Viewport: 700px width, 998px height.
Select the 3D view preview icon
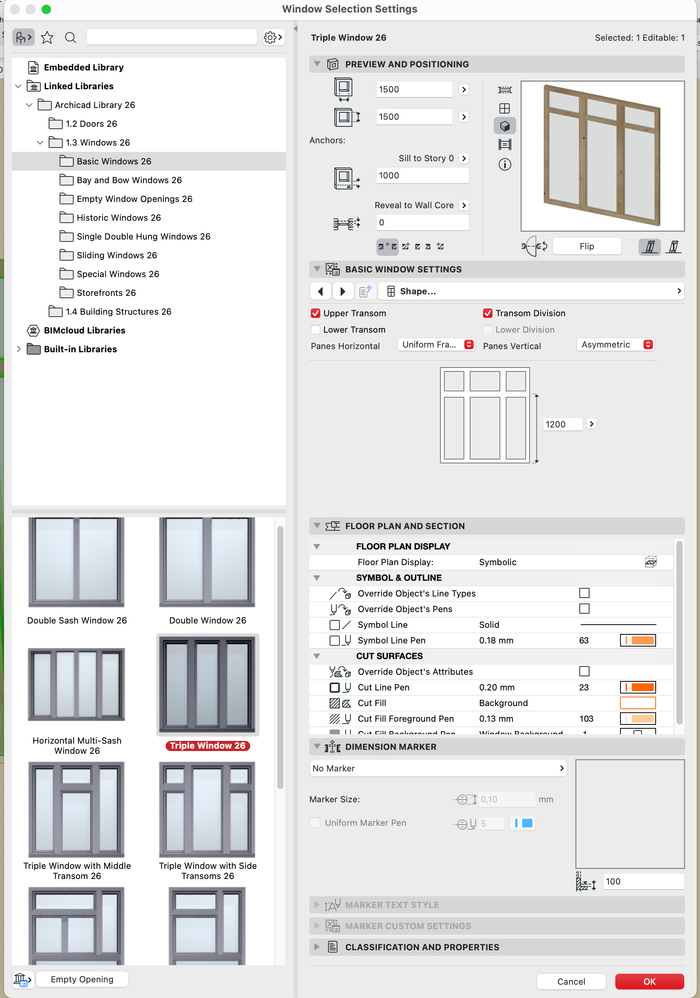tap(505, 126)
